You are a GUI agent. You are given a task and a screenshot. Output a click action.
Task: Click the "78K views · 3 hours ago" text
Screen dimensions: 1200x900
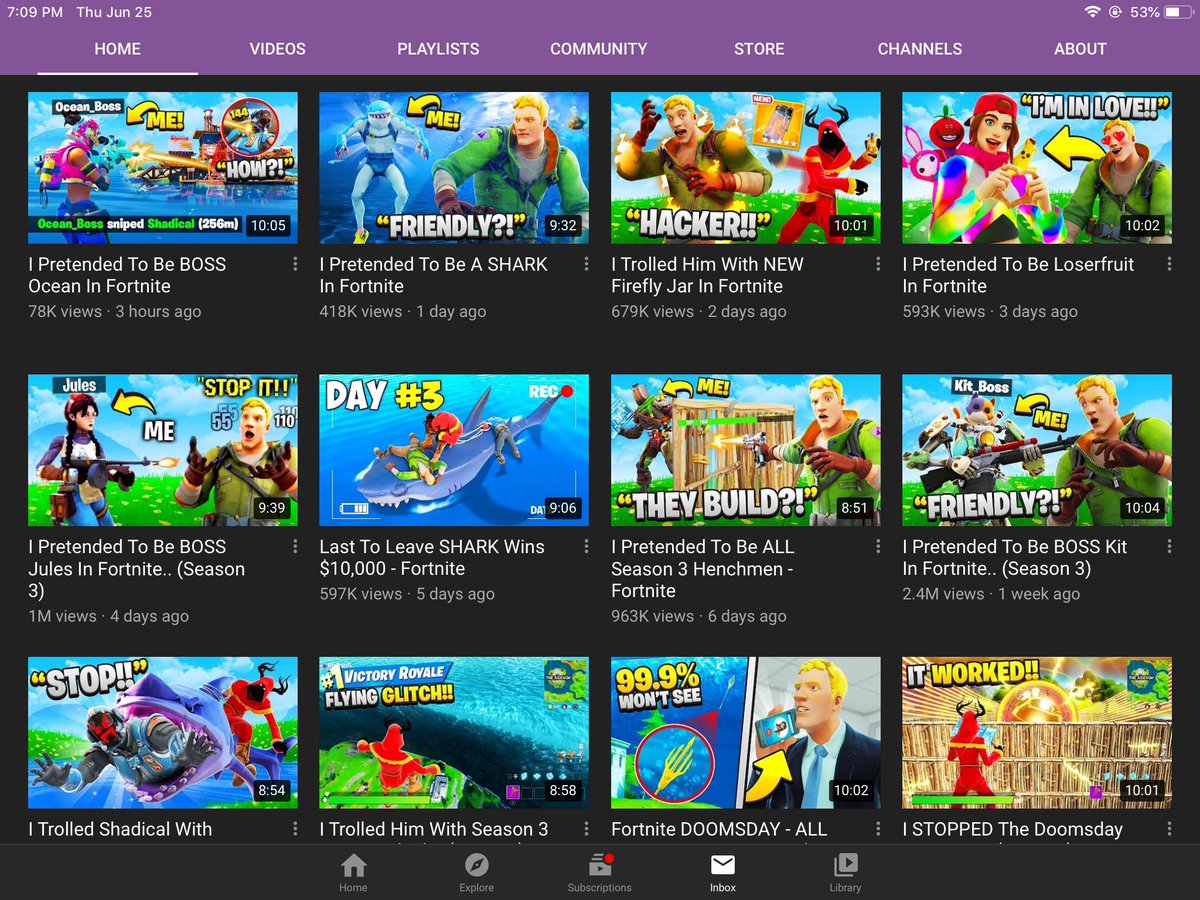[114, 311]
